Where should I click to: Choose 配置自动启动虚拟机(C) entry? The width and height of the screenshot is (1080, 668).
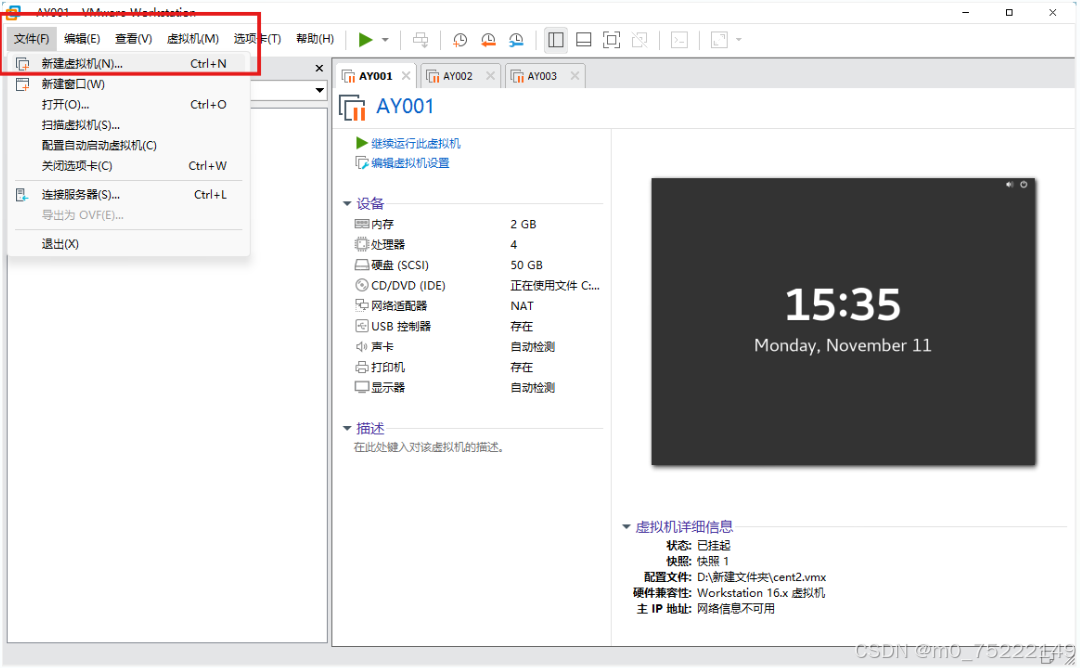[x=128, y=145]
